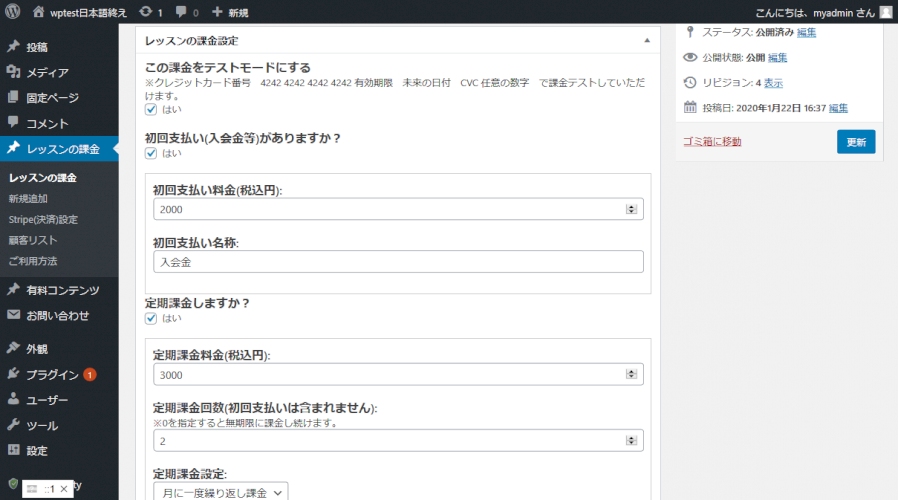Click the key icon beside ステータス
Viewport: 898px width, 500px height.
(x=690, y=32)
